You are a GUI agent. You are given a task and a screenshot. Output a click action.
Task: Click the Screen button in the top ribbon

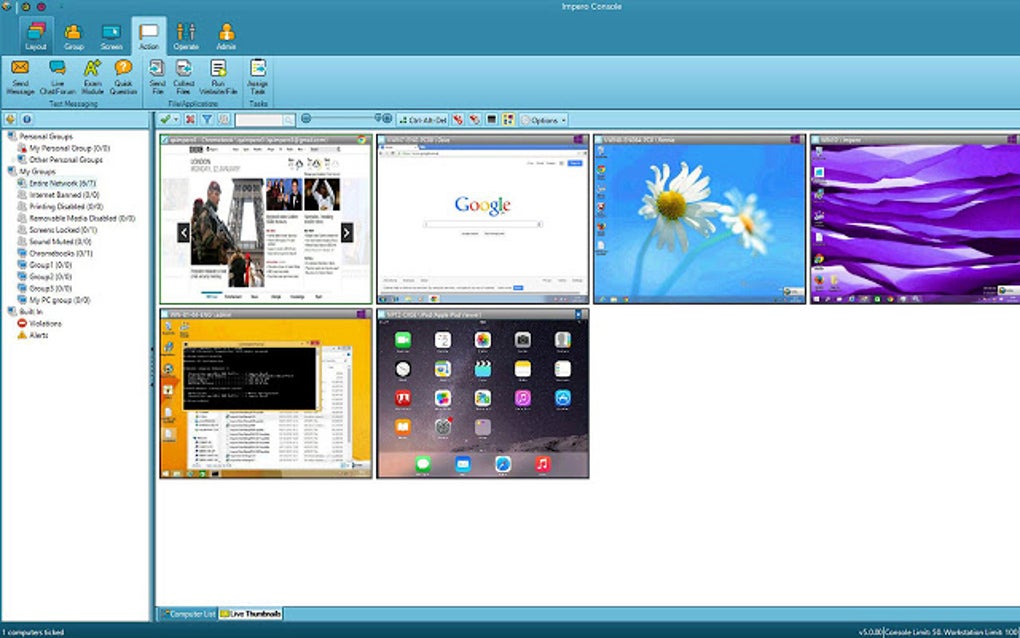pos(112,35)
